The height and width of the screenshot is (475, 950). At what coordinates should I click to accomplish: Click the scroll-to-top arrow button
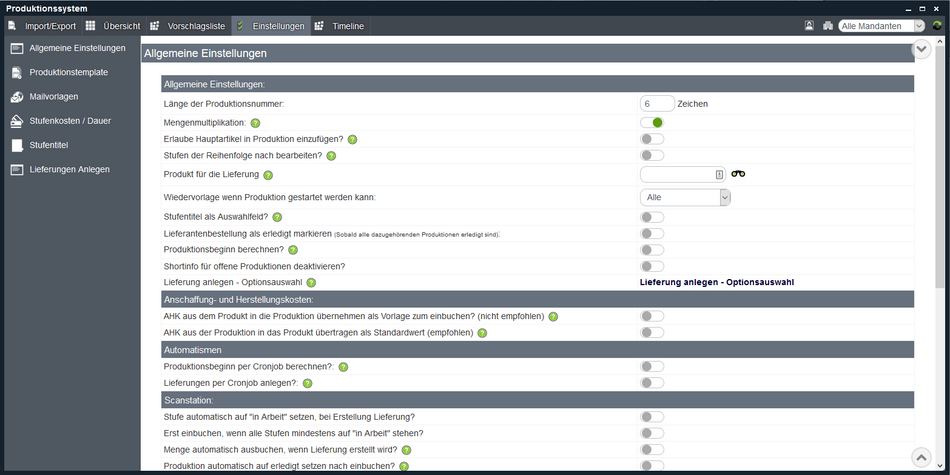click(921, 457)
